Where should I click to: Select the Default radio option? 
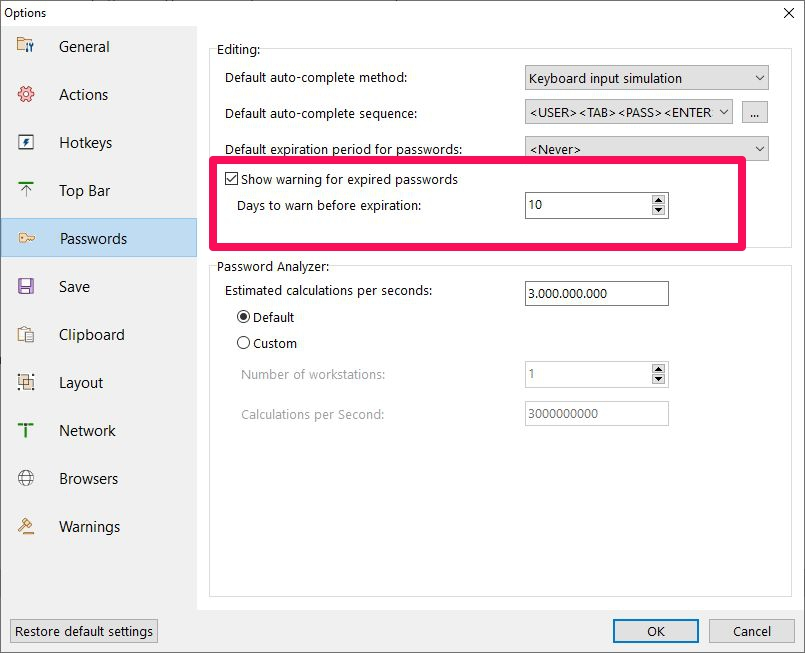[x=243, y=317]
